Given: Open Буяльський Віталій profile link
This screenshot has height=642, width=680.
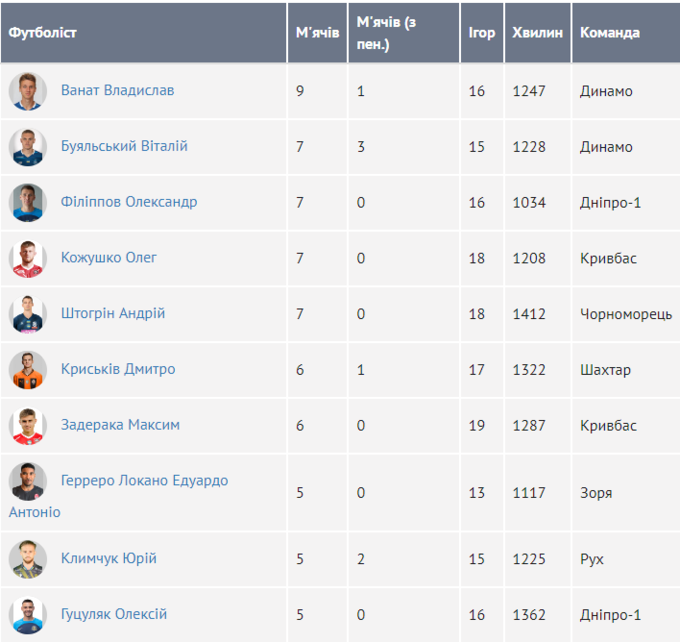Looking at the screenshot, I should click(124, 146).
